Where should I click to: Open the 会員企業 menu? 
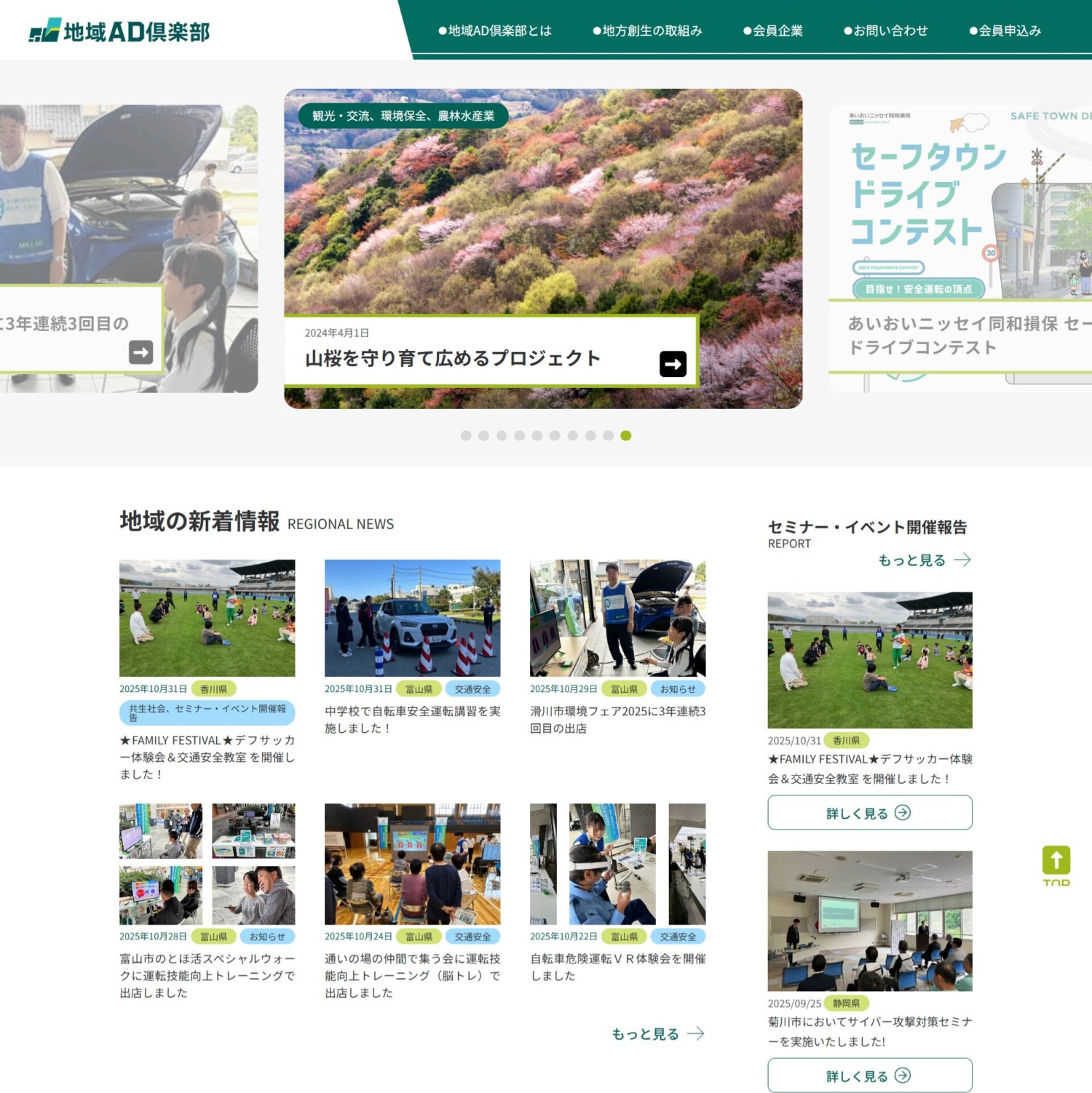pyautogui.click(x=773, y=31)
